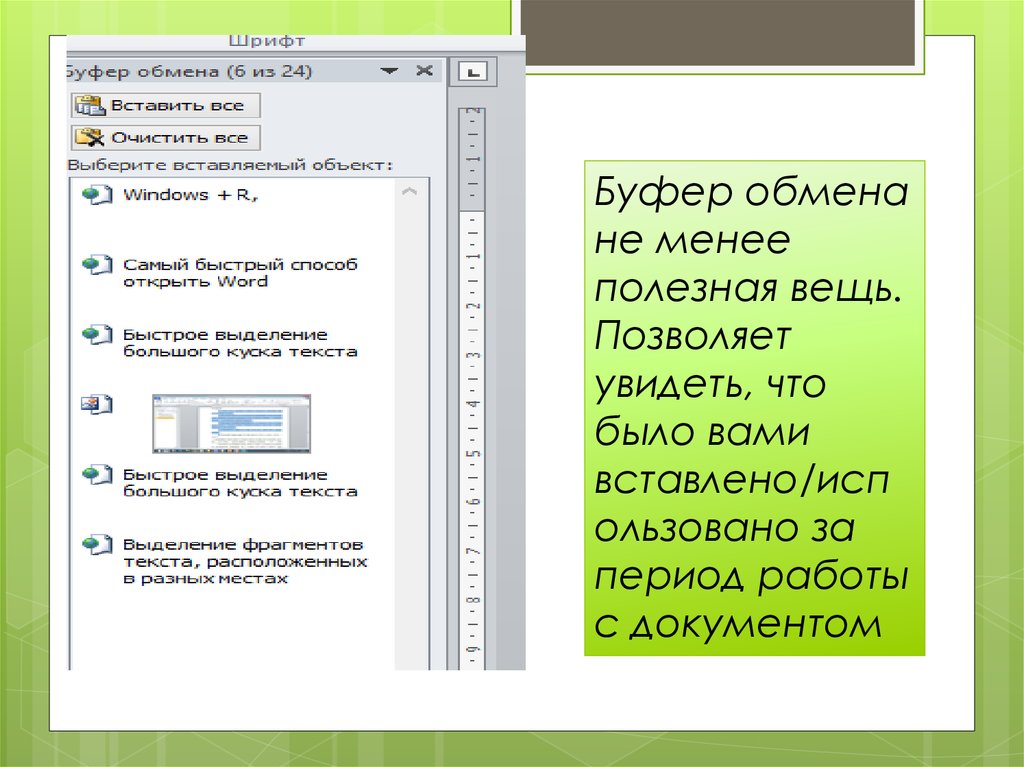Click the icon next to "Самый быстрый способ" item

pyautogui.click(x=97, y=265)
